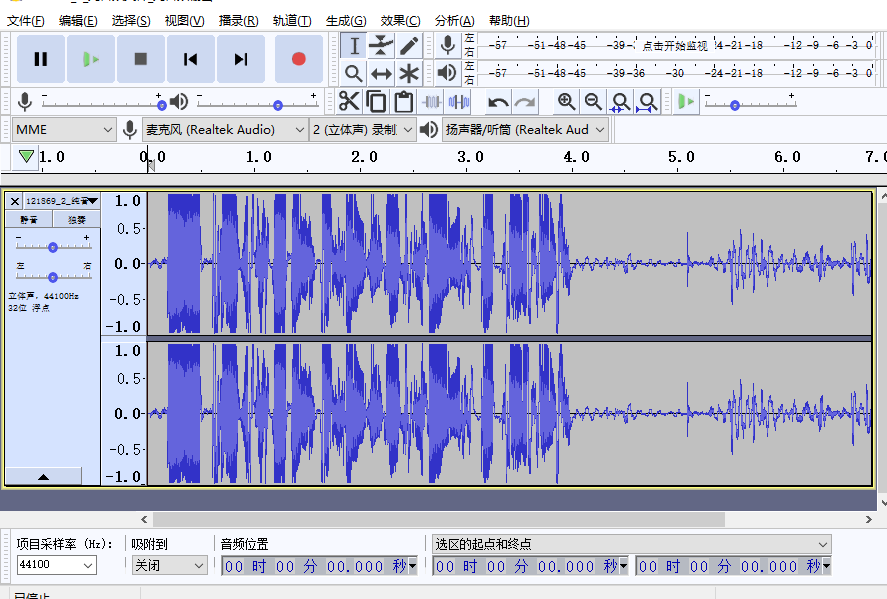The width and height of the screenshot is (887, 599).
Task: Select the Selection (I-beam) tool
Action: [354, 46]
